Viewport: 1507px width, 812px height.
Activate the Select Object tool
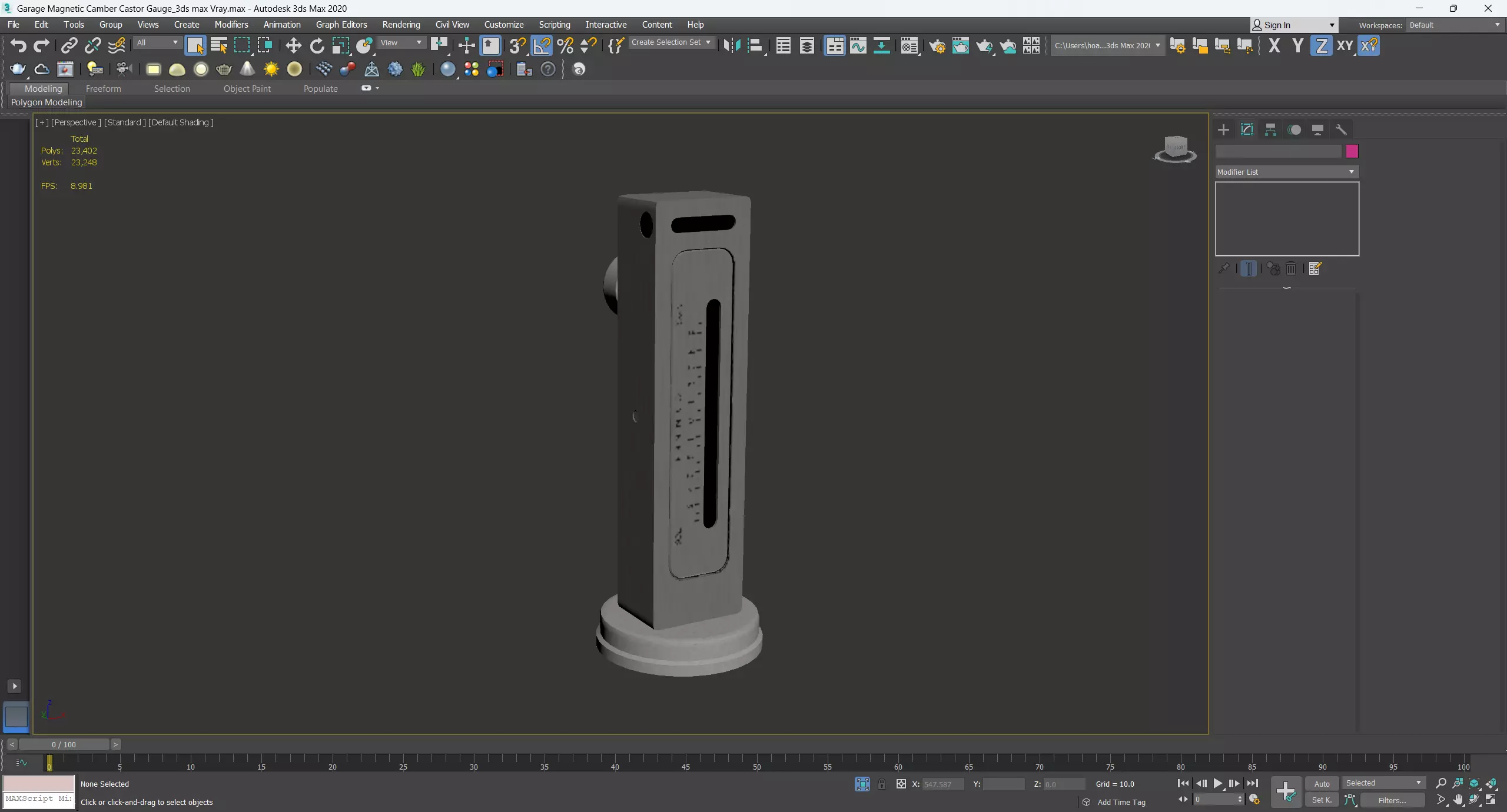(195, 45)
